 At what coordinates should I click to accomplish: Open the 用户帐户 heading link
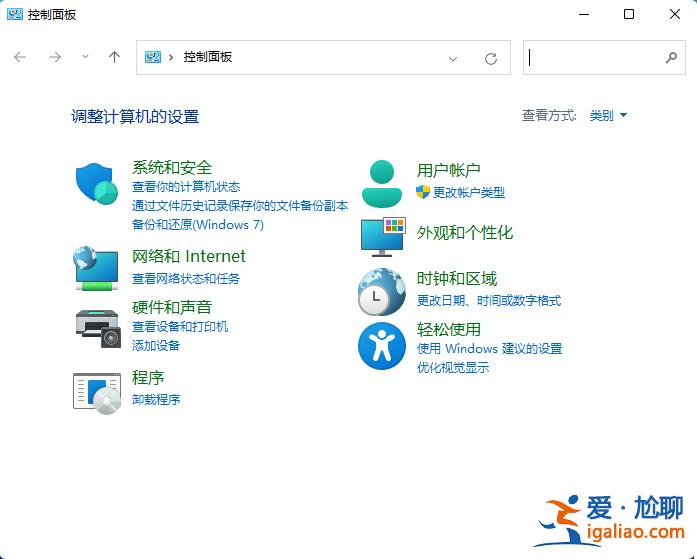[449, 170]
